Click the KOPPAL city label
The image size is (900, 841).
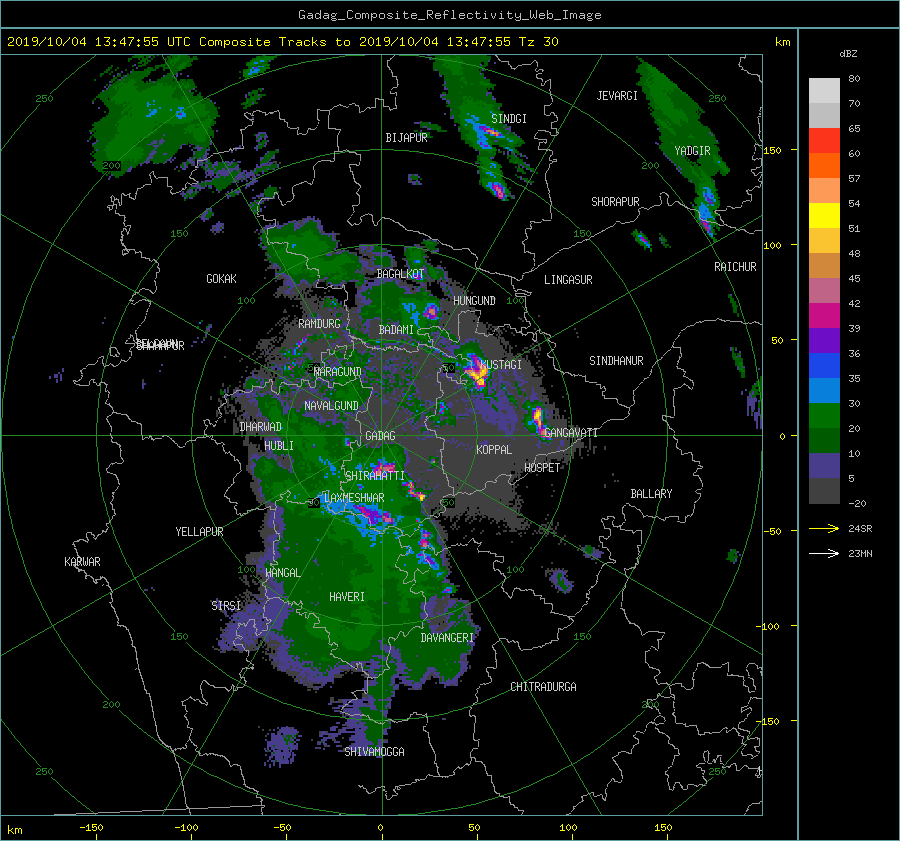494,450
